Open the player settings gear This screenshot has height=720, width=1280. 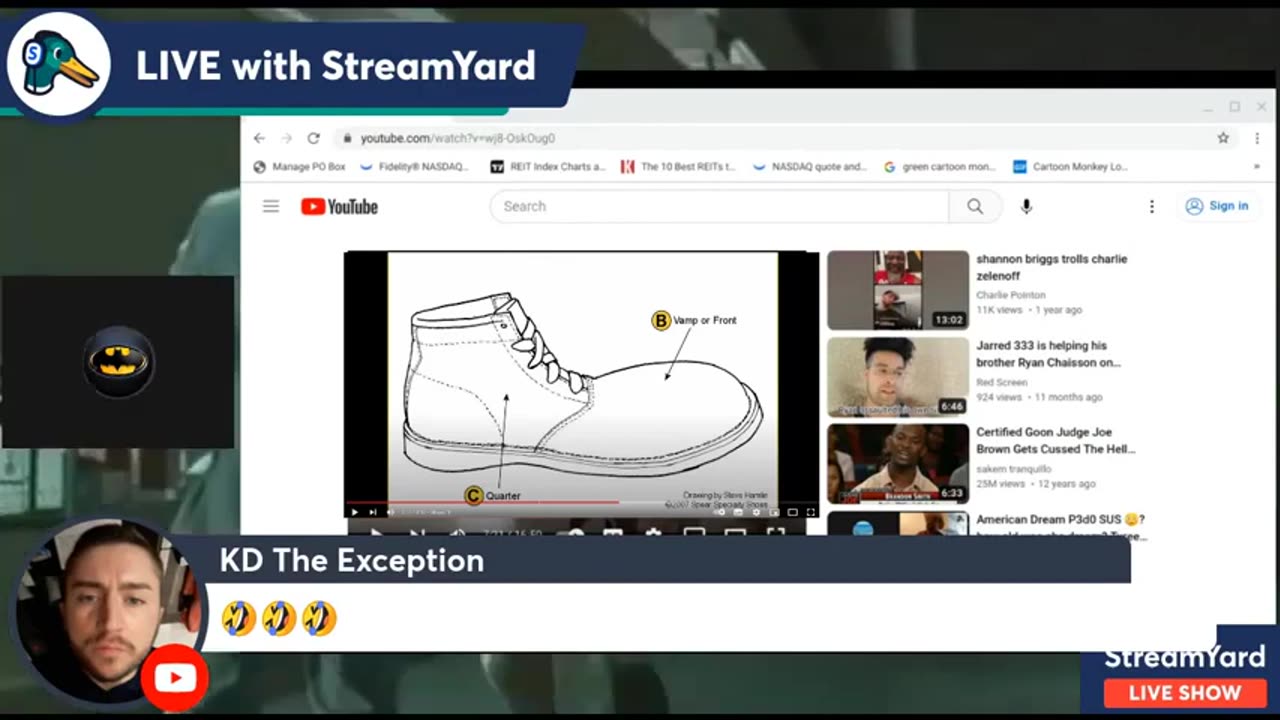pyautogui.click(x=757, y=512)
